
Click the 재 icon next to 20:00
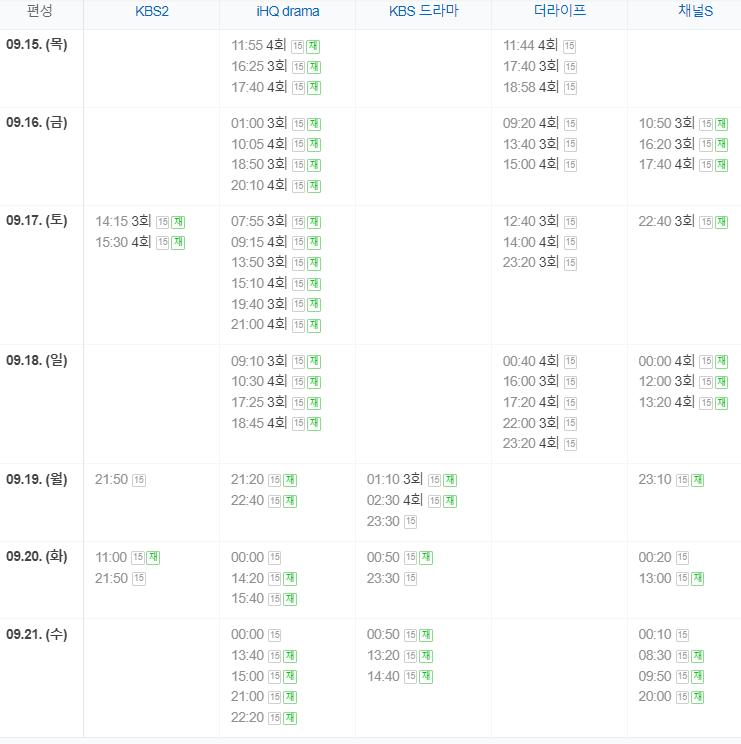(697, 697)
